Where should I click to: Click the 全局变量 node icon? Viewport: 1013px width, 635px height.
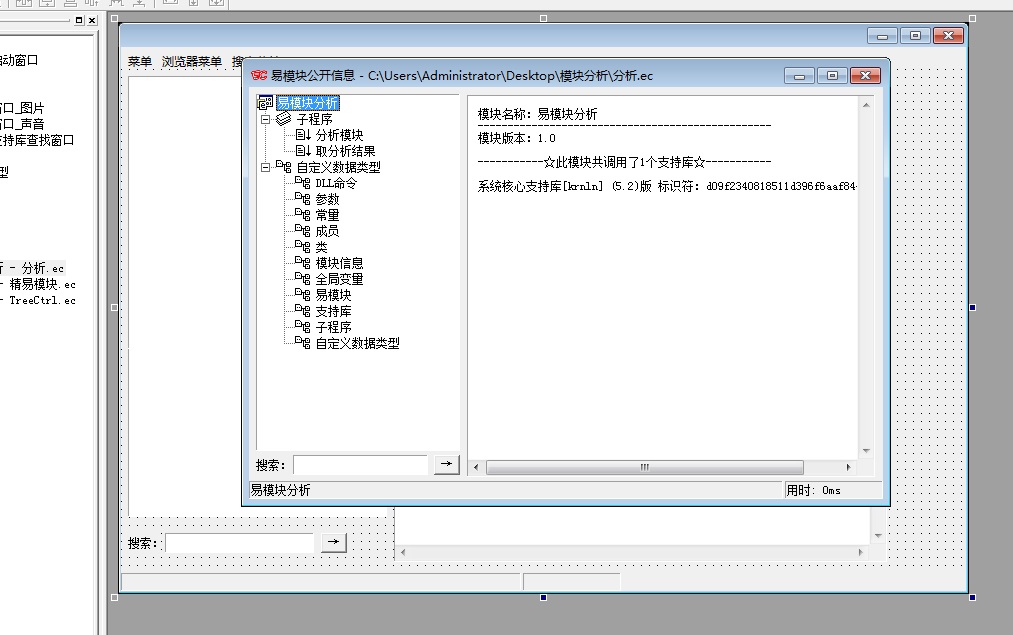tap(303, 279)
